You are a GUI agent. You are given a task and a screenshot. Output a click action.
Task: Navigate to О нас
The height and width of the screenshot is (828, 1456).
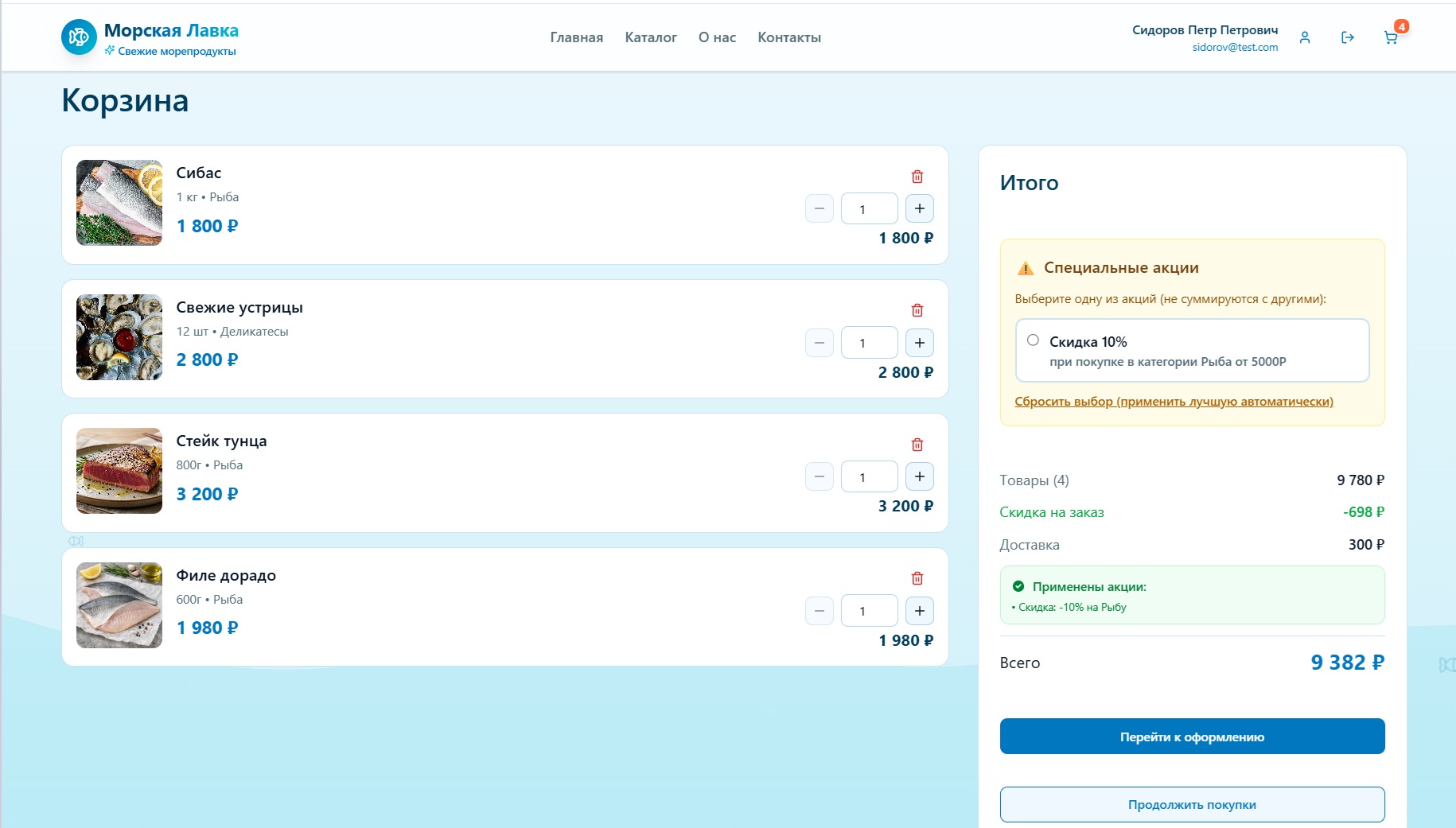[717, 37]
